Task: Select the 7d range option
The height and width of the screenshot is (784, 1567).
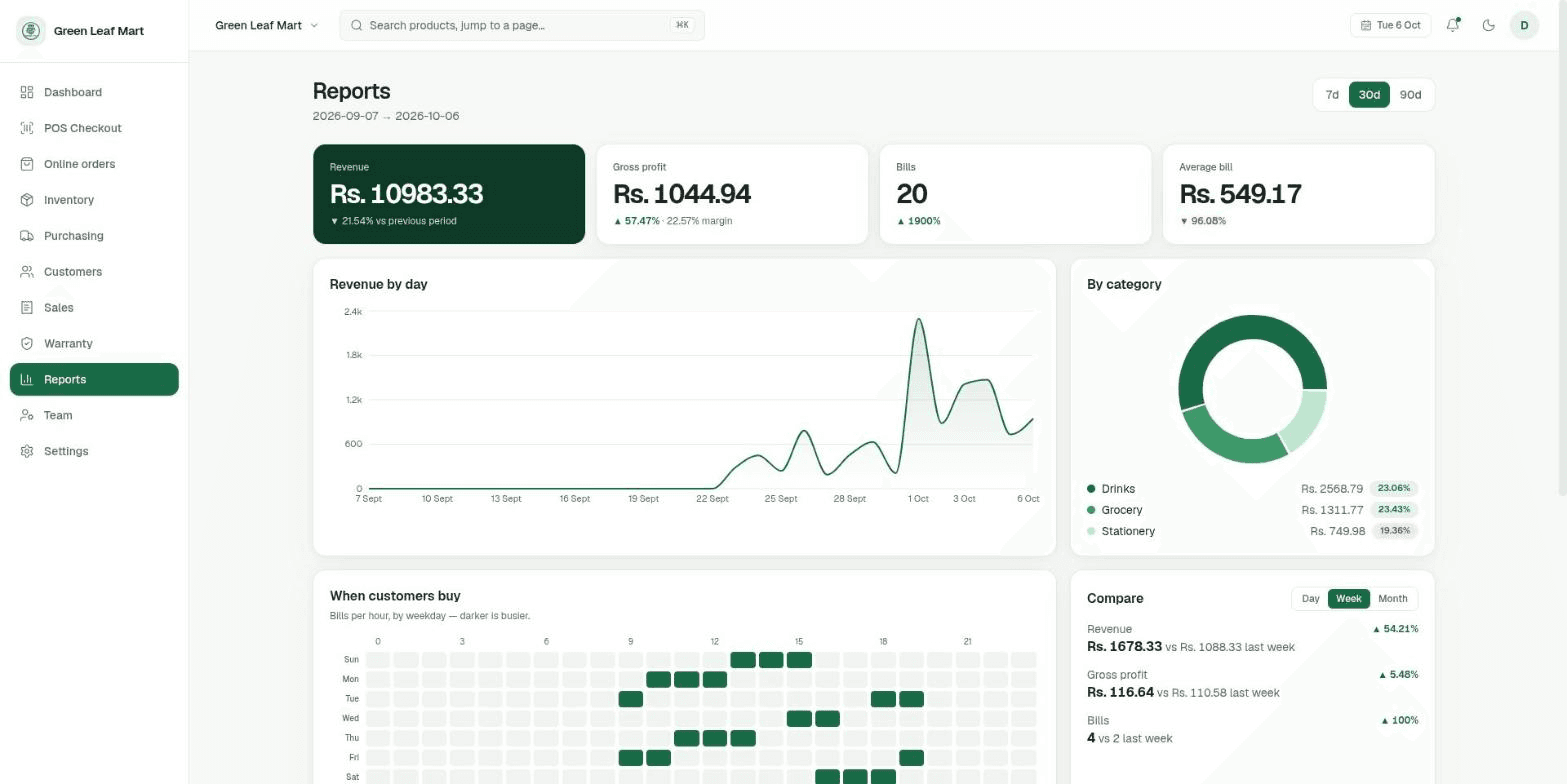Action: click(x=1332, y=95)
